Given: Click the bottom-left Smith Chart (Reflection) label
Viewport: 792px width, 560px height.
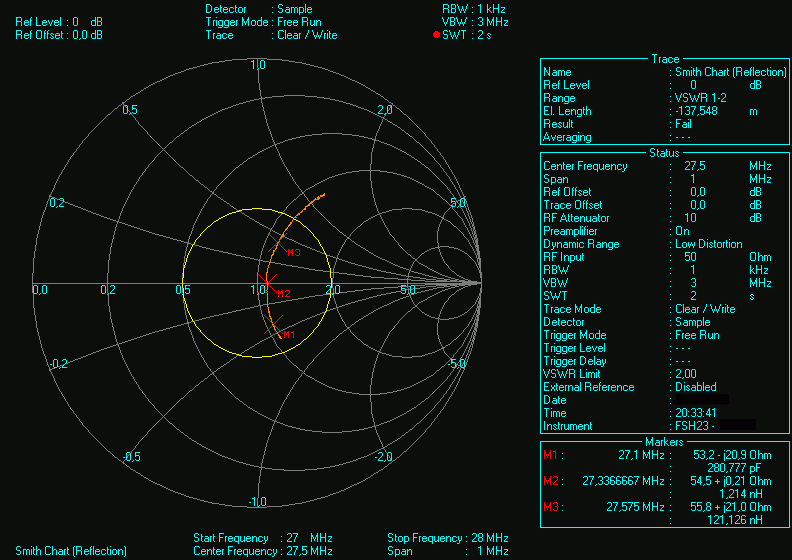Looking at the screenshot, I should pyautogui.click(x=71, y=551).
